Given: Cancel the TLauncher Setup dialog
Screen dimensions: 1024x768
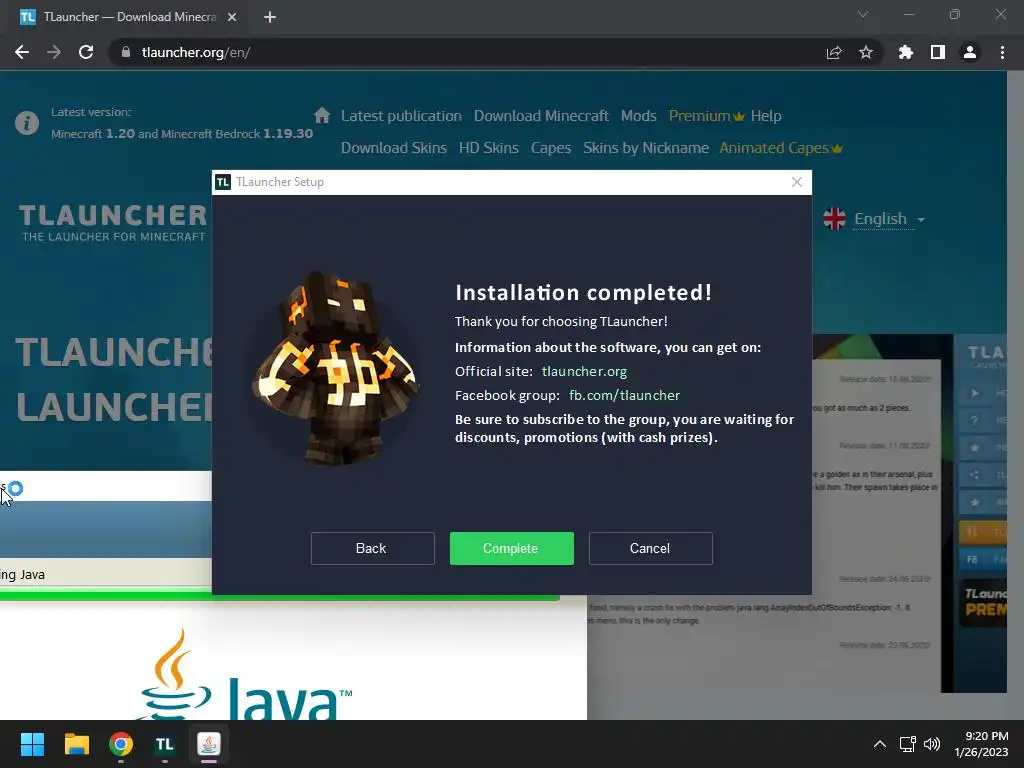Looking at the screenshot, I should pos(650,548).
